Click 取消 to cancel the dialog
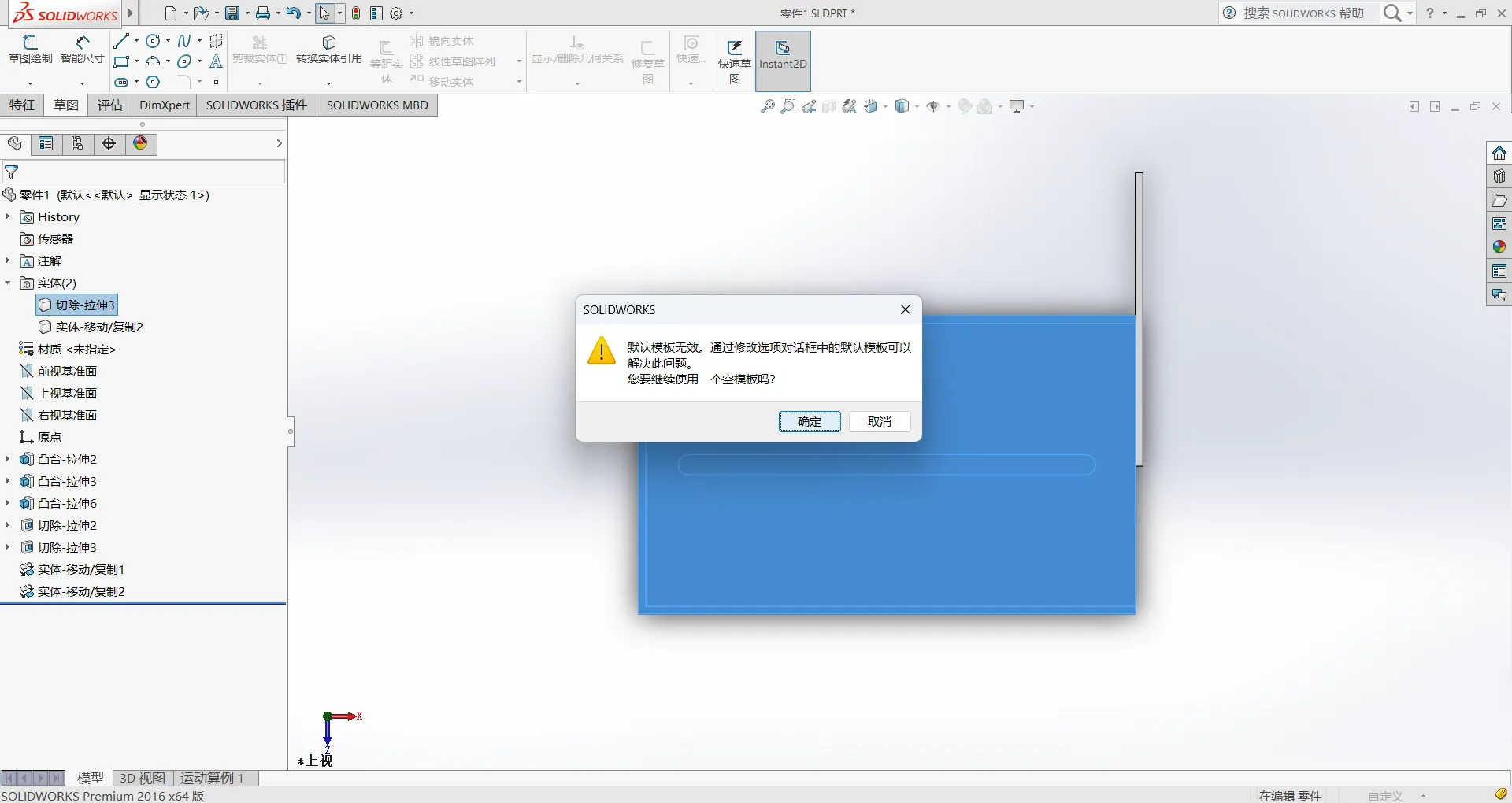The height and width of the screenshot is (803, 1512). point(880,422)
